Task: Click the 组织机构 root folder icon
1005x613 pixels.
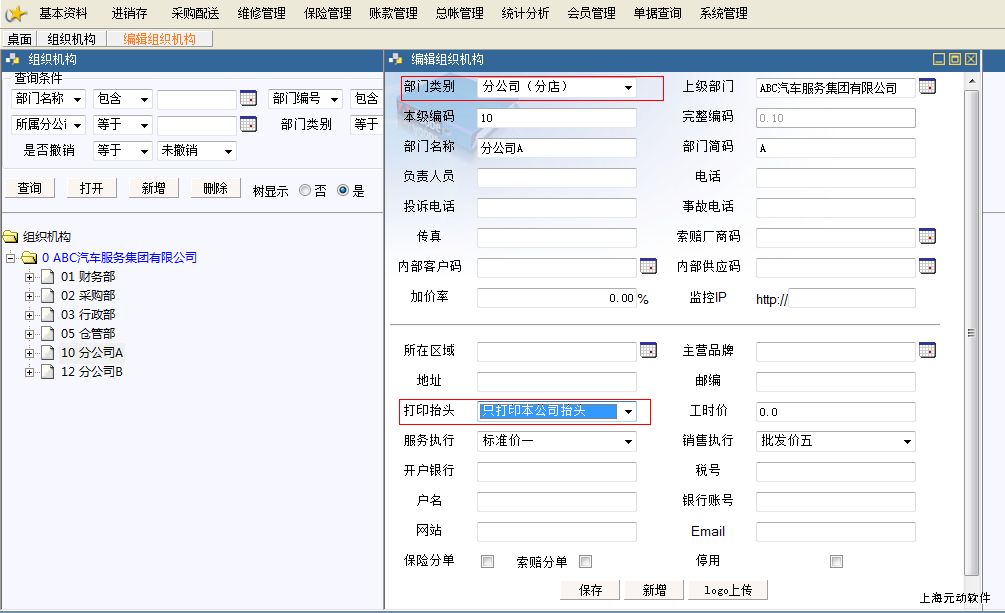Action: pos(11,237)
